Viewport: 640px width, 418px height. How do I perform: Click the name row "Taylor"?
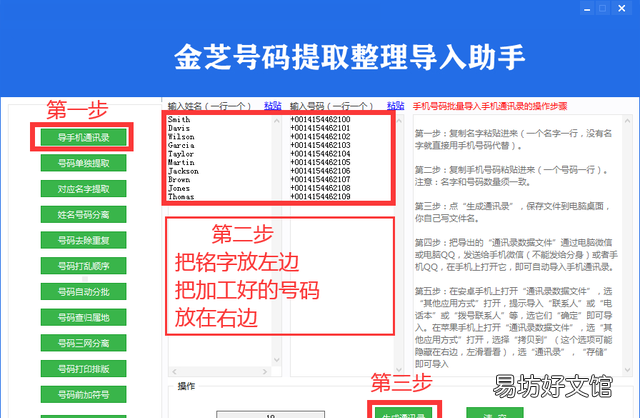point(181,153)
